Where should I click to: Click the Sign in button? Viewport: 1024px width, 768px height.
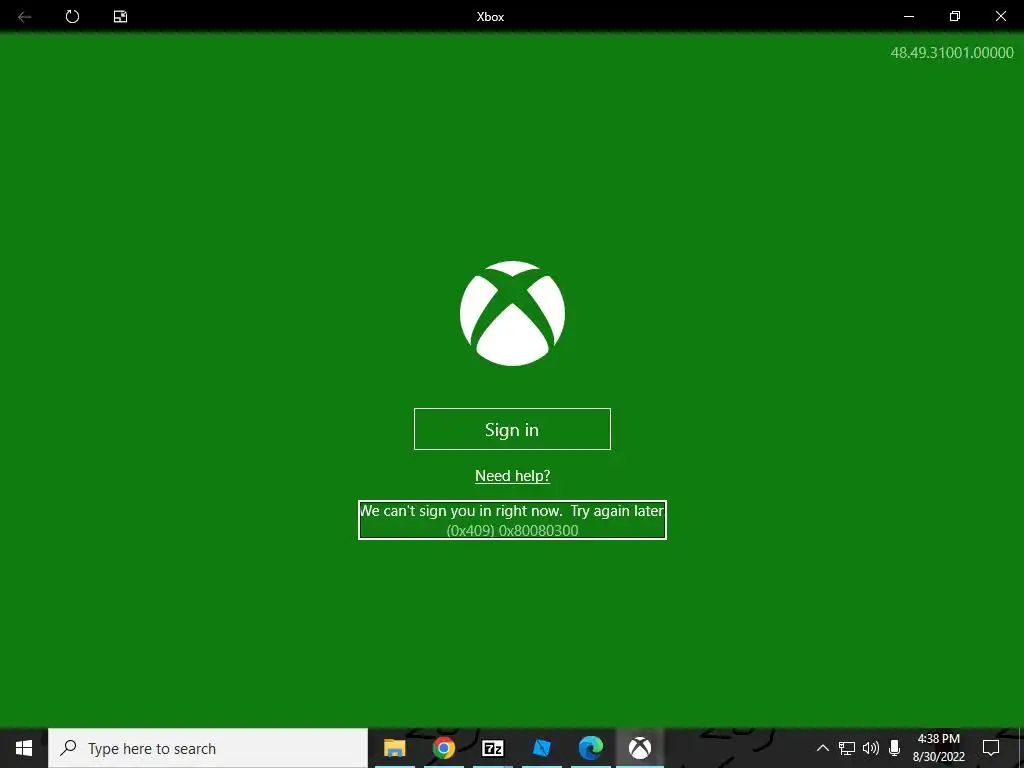click(512, 429)
